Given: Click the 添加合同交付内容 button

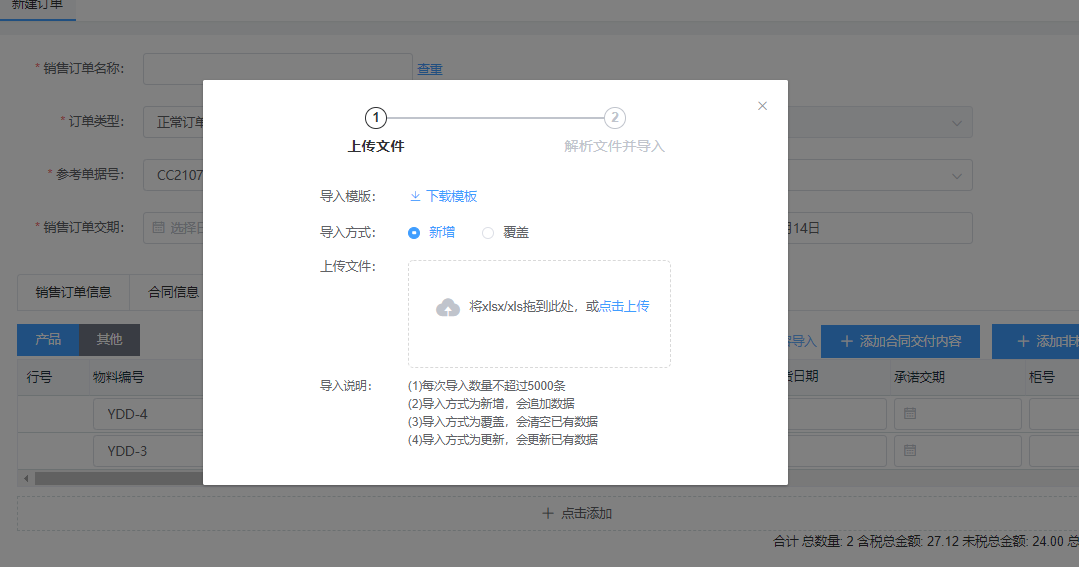Looking at the screenshot, I should coord(900,341).
